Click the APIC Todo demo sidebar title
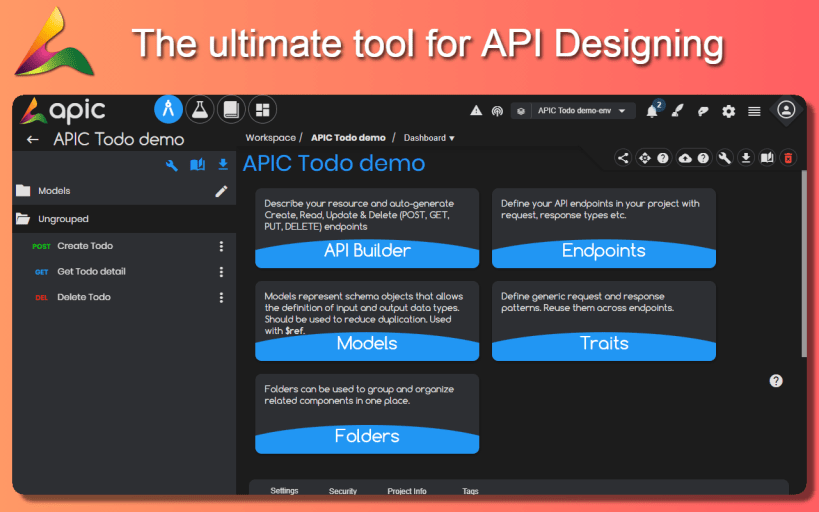 pyautogui.click(x=119, y=139)
